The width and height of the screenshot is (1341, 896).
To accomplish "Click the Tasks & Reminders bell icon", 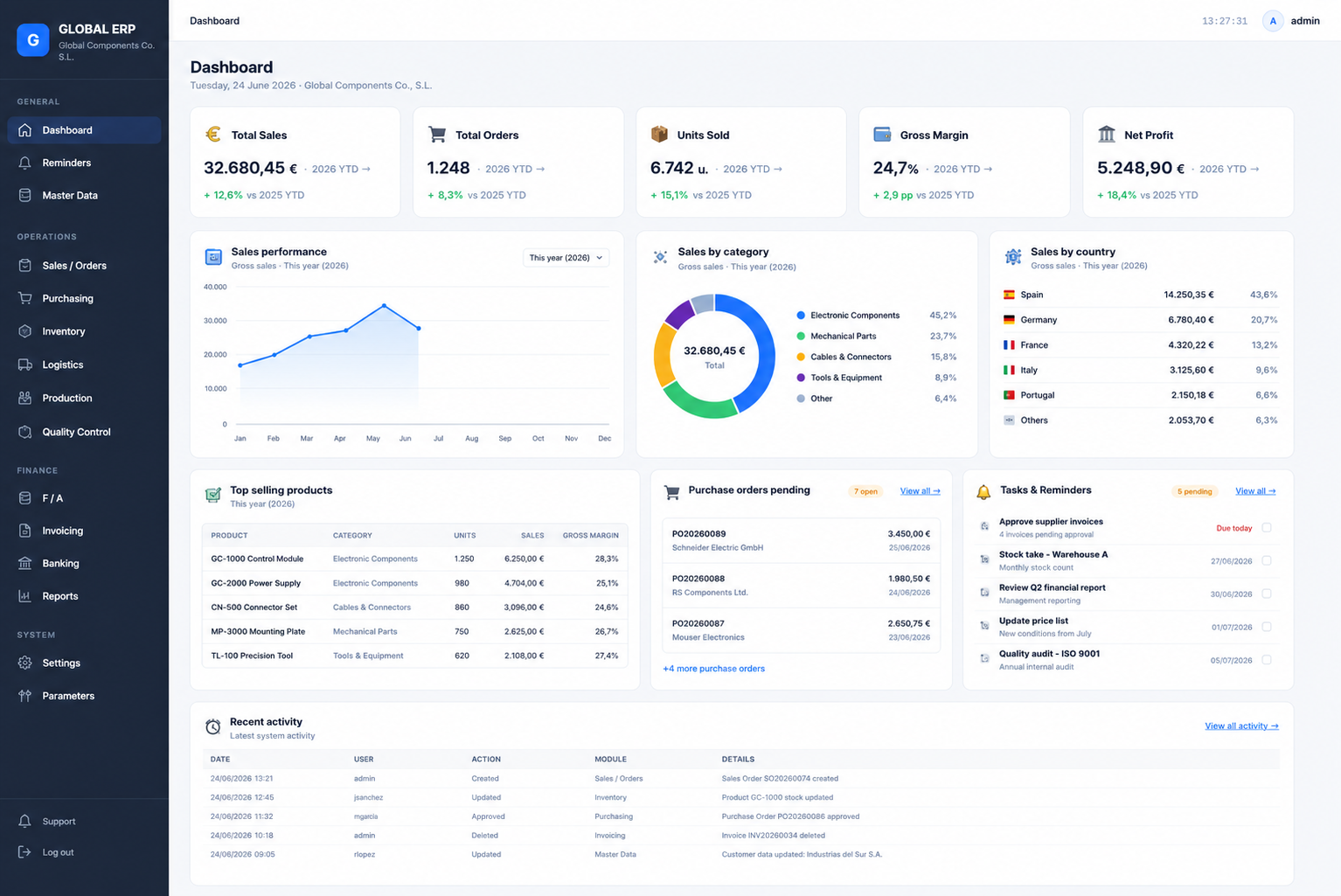I will coord(983,492).
